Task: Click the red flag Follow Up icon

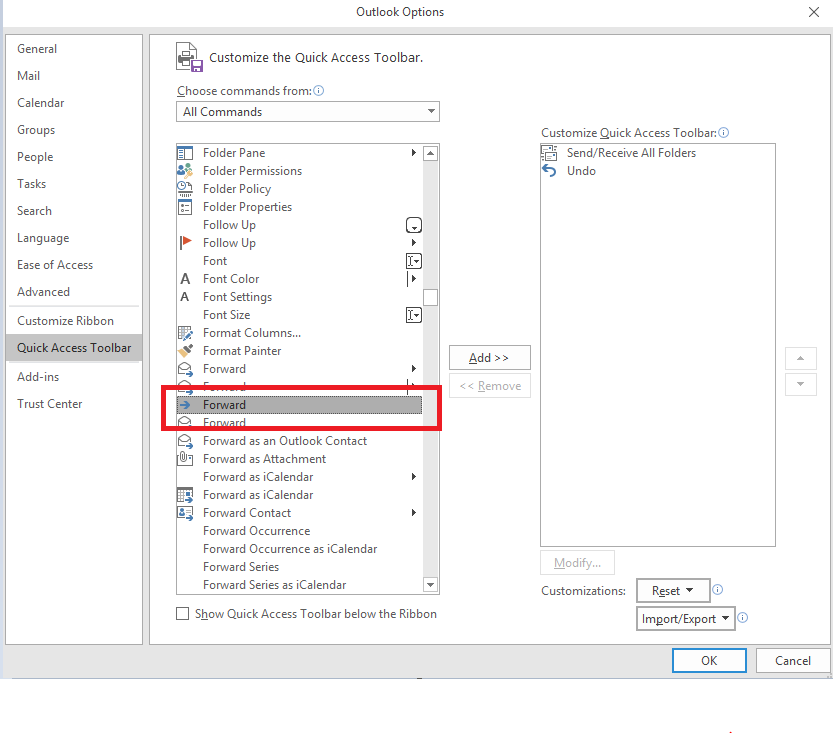Action: 185,243
